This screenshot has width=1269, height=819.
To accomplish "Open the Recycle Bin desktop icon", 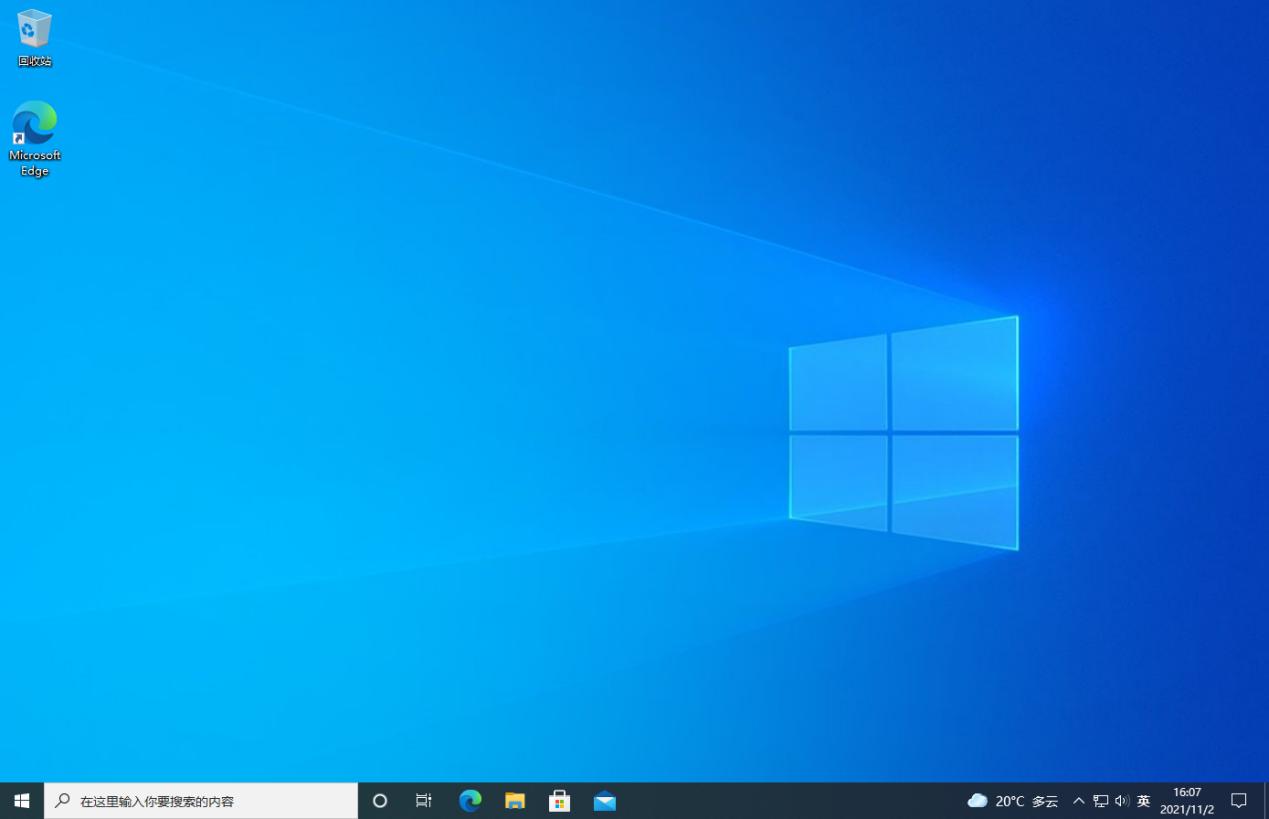I will [x=33, y=35].
